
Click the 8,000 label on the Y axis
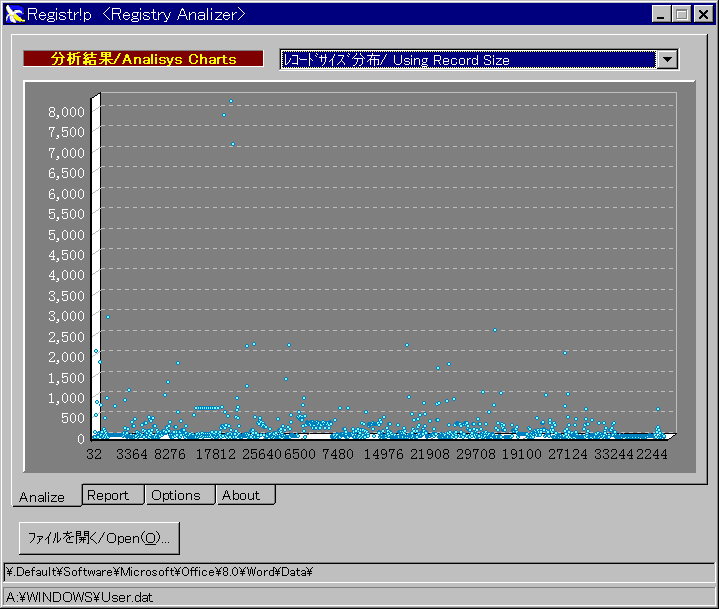68,111
